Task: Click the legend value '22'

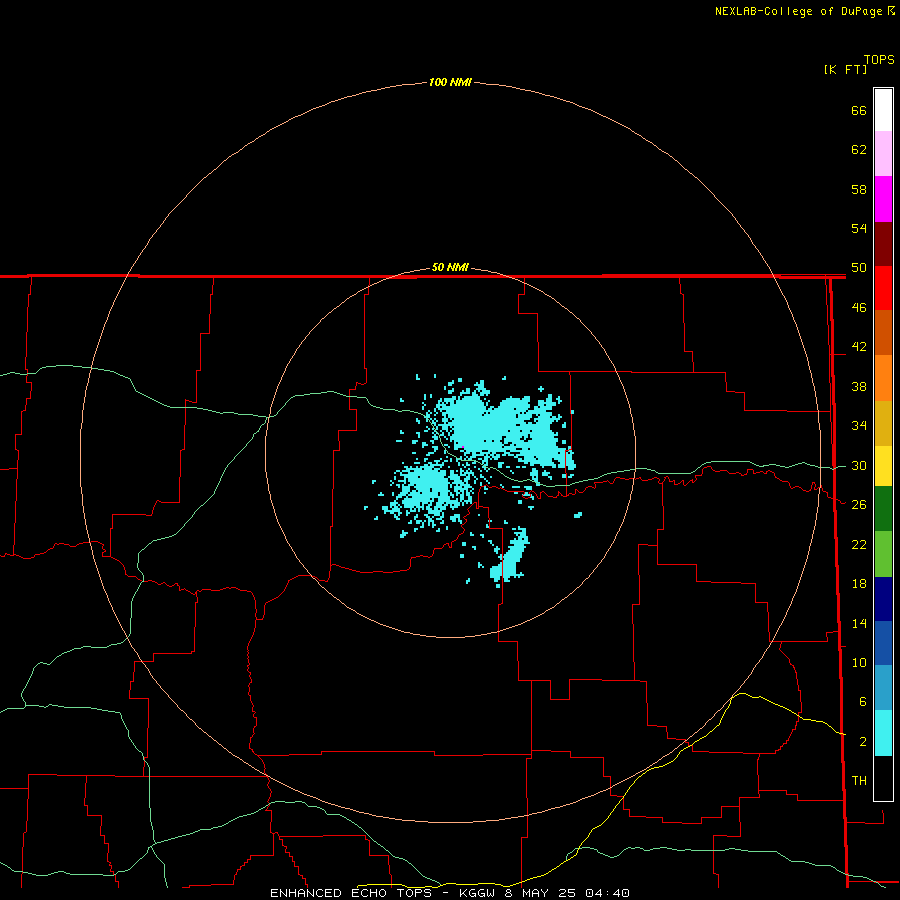Action: pyautogui.click(x=859, y=544)
